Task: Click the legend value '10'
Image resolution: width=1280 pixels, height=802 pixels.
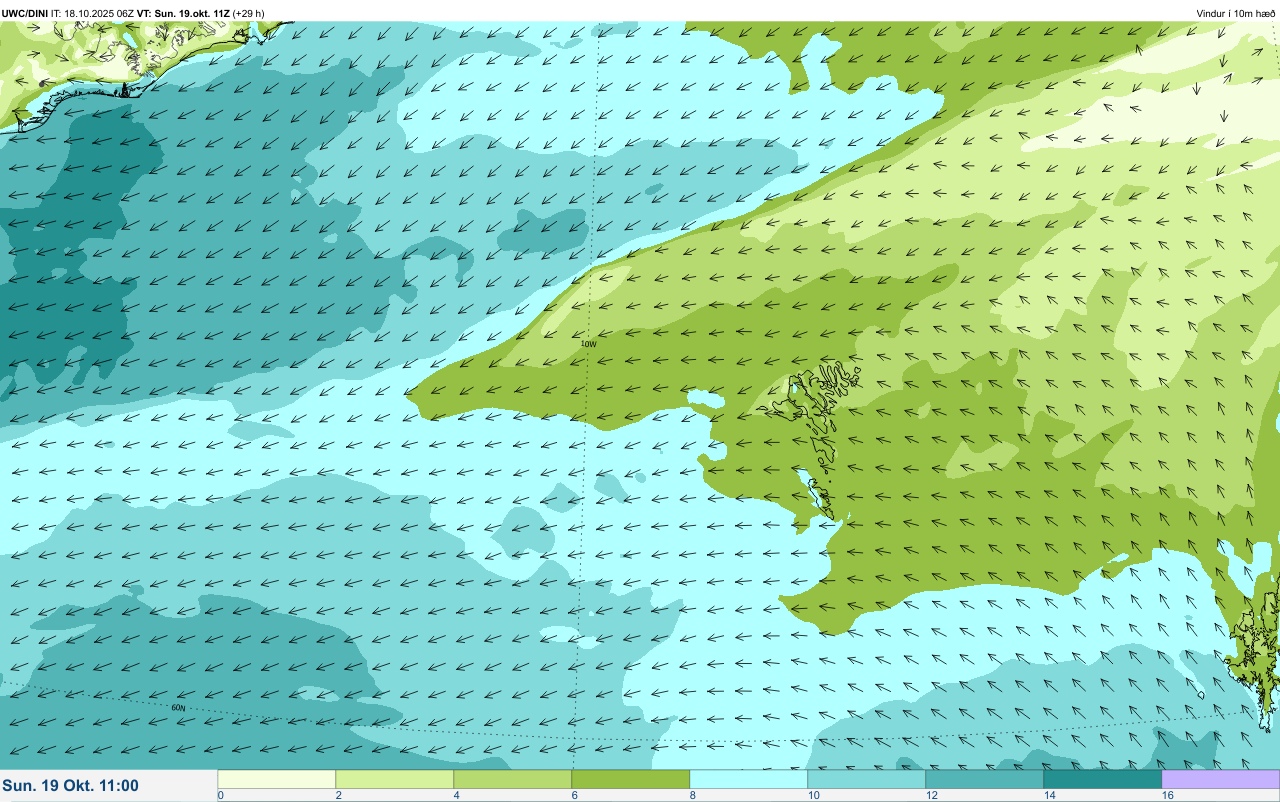Action: click(813, 795)
